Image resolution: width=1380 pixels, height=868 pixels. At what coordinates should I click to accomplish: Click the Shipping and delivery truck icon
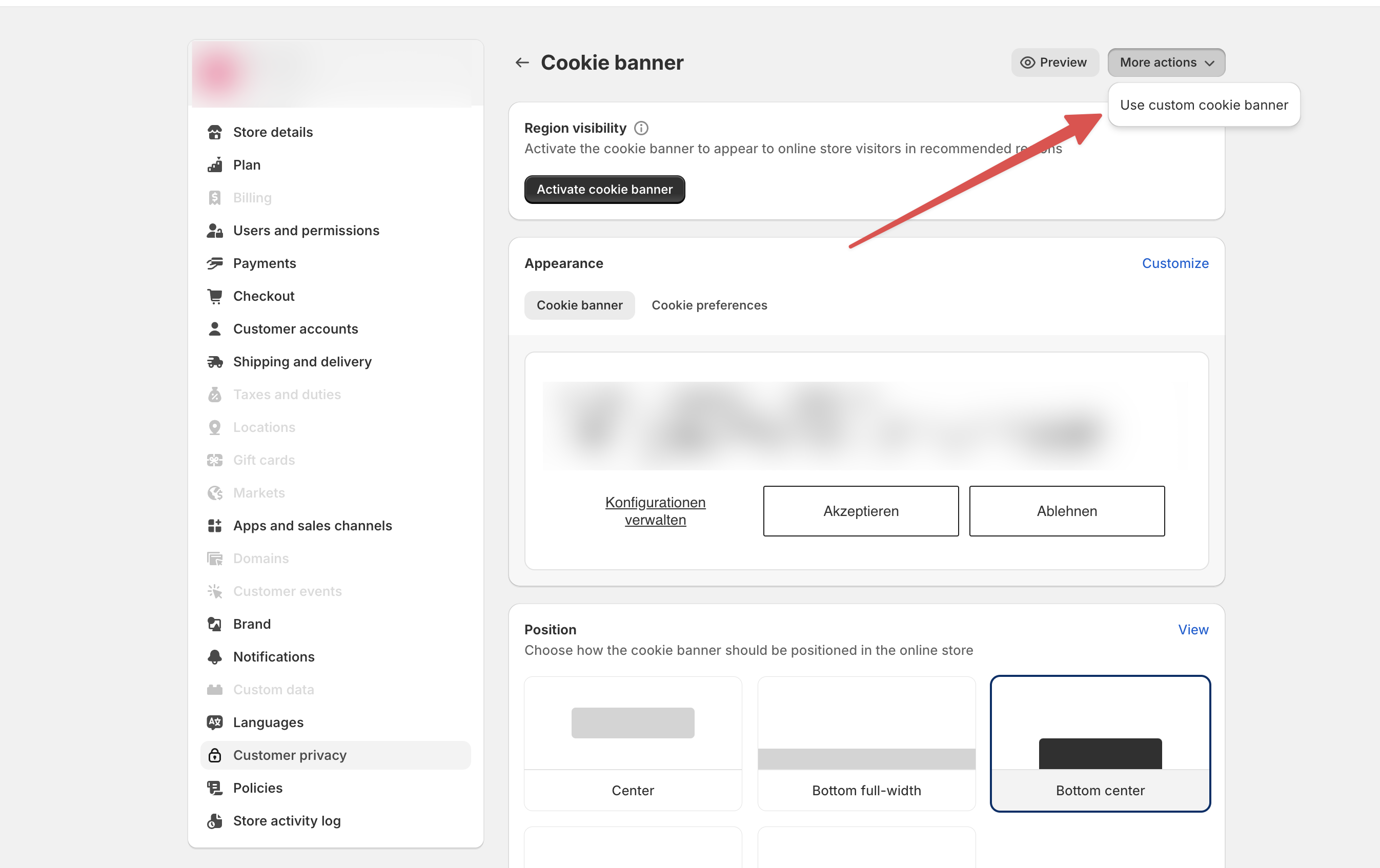click(x=215, y=362)
